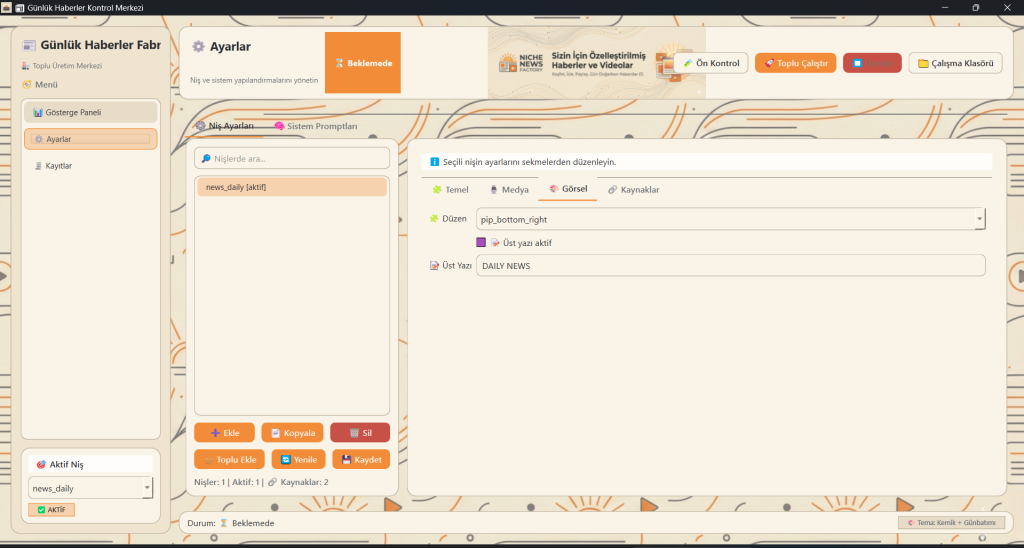
Task: Click the Kopyala copy icon button
Action: pos(275,433)
